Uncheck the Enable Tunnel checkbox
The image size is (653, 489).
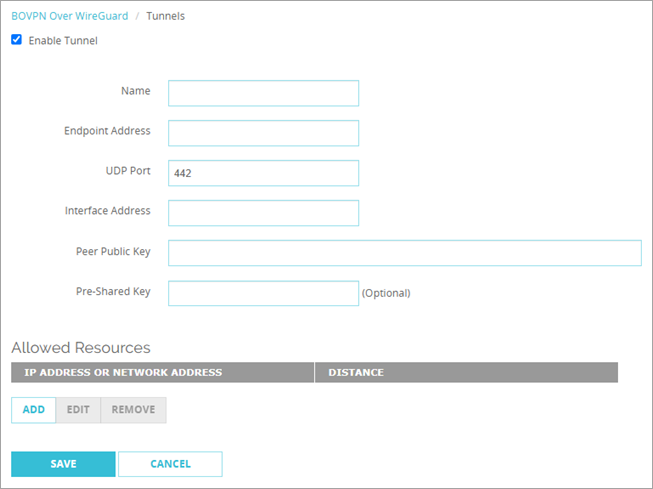point(17,40)
